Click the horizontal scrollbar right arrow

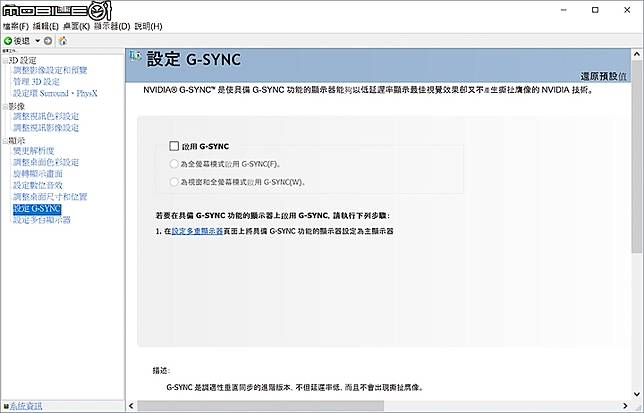[625, 406]
